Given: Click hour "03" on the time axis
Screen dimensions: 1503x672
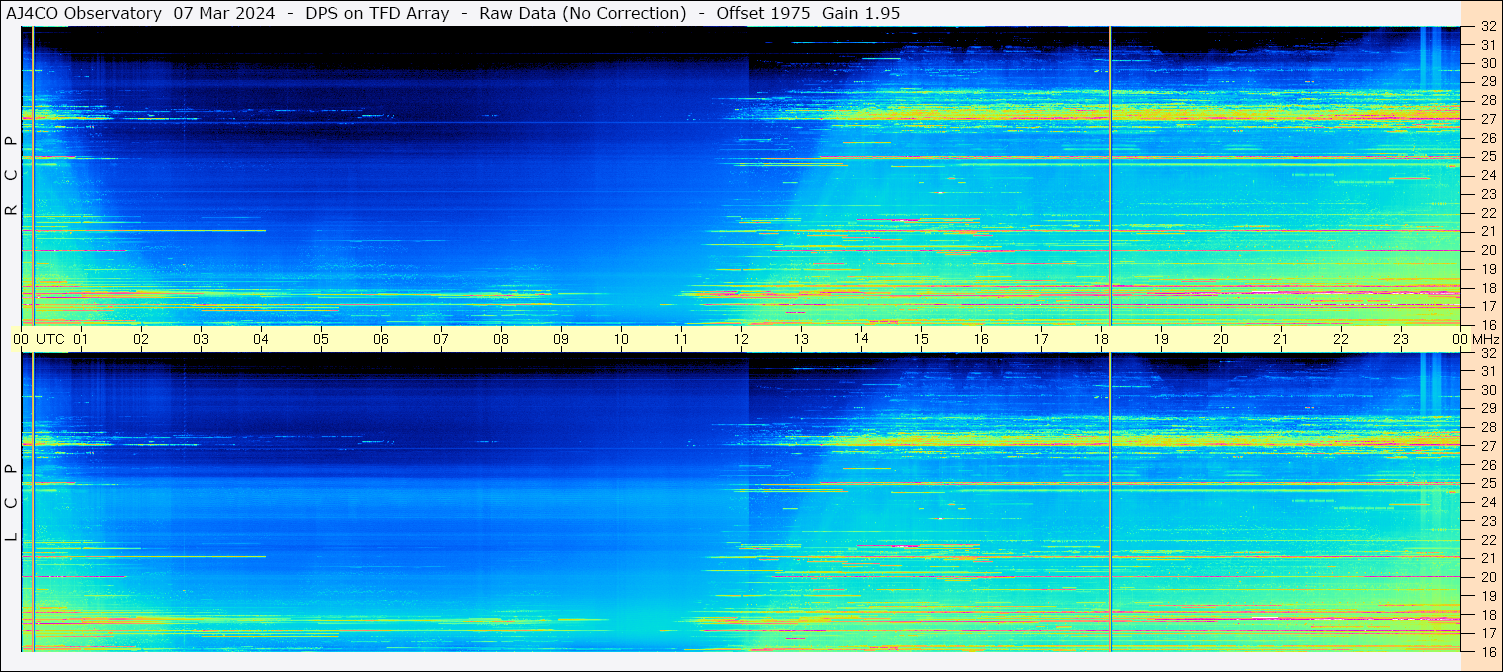Looking at the screenshot, I should pos(201,339).
